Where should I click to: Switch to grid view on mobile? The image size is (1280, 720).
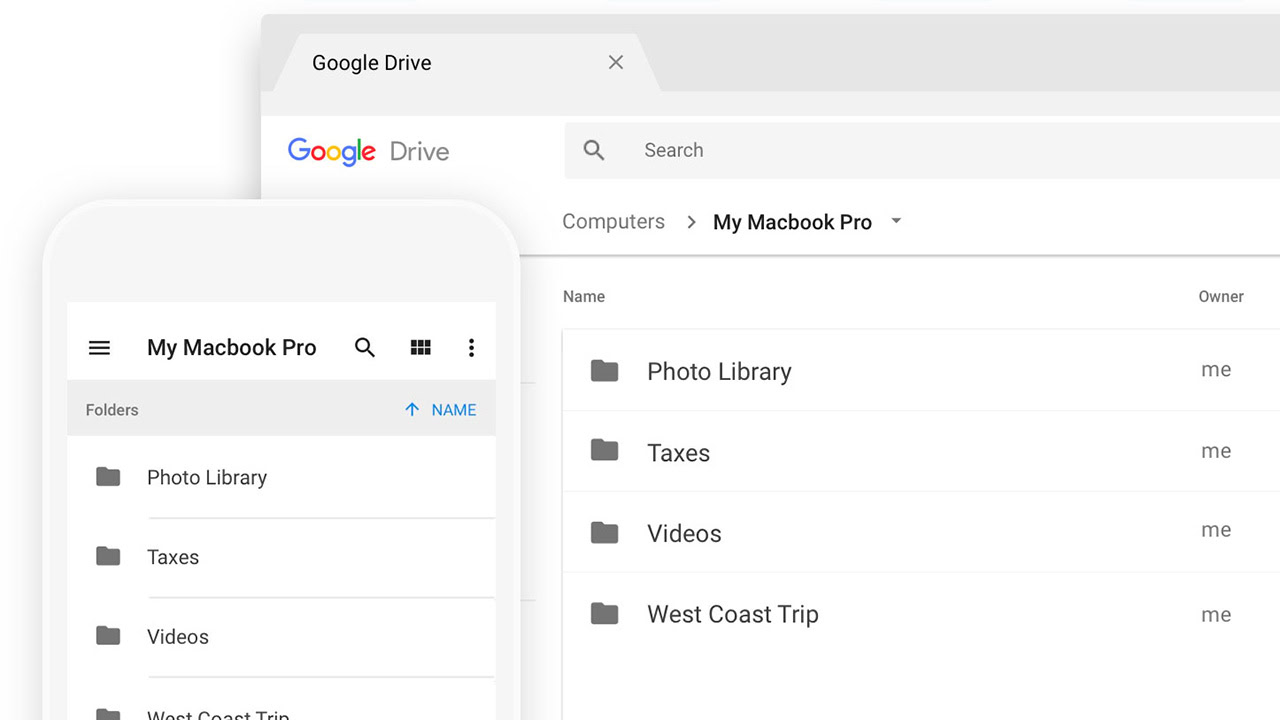421,348
